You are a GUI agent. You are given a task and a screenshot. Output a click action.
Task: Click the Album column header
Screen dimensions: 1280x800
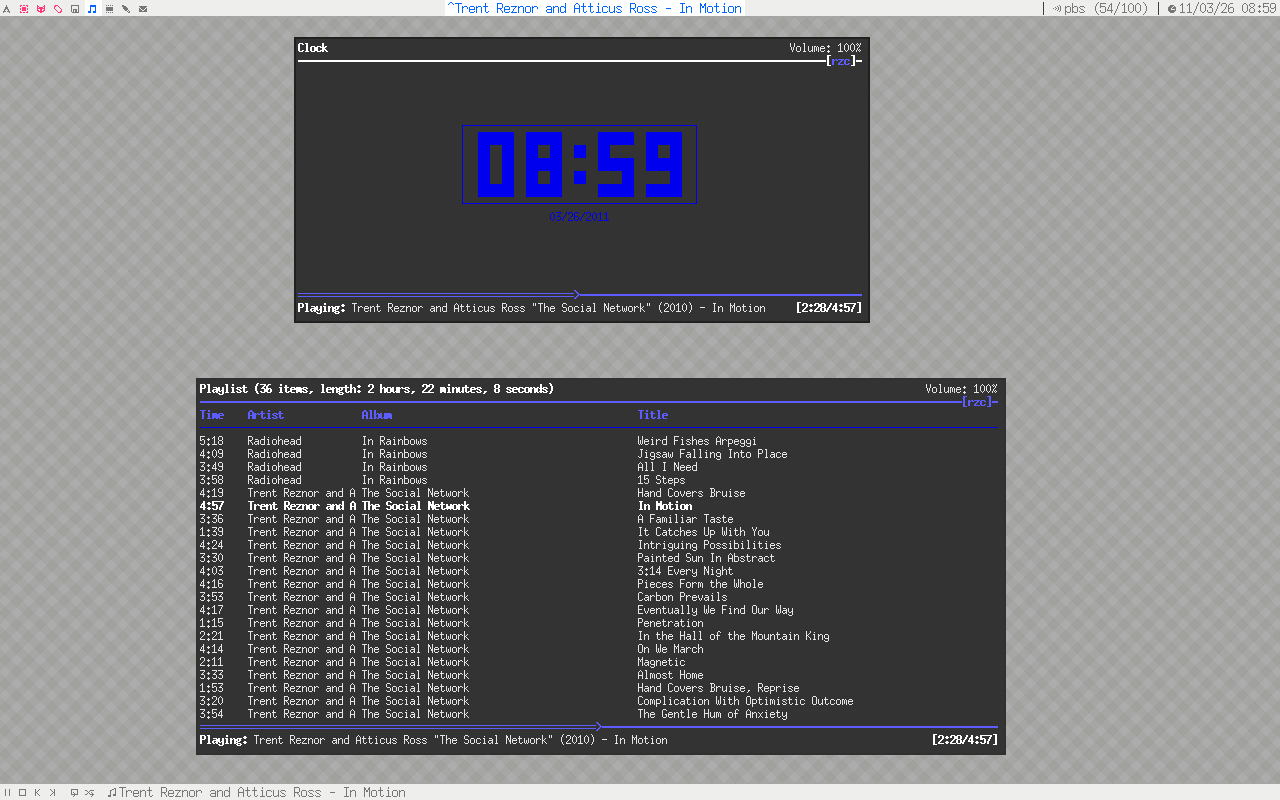pos(377,415)
